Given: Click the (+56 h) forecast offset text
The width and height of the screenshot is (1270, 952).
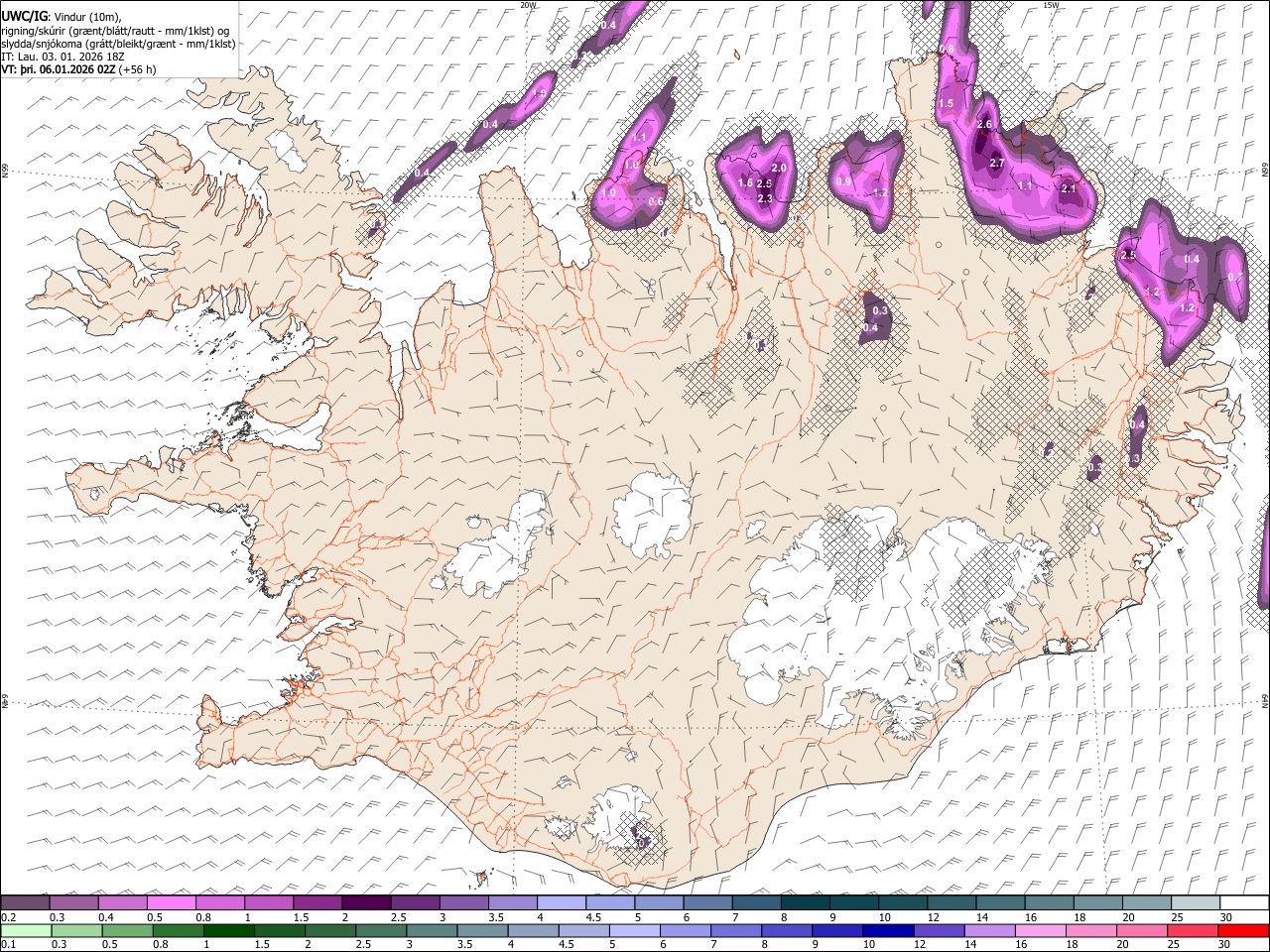Looking at the screenshot, I should (x=137, y=69).
